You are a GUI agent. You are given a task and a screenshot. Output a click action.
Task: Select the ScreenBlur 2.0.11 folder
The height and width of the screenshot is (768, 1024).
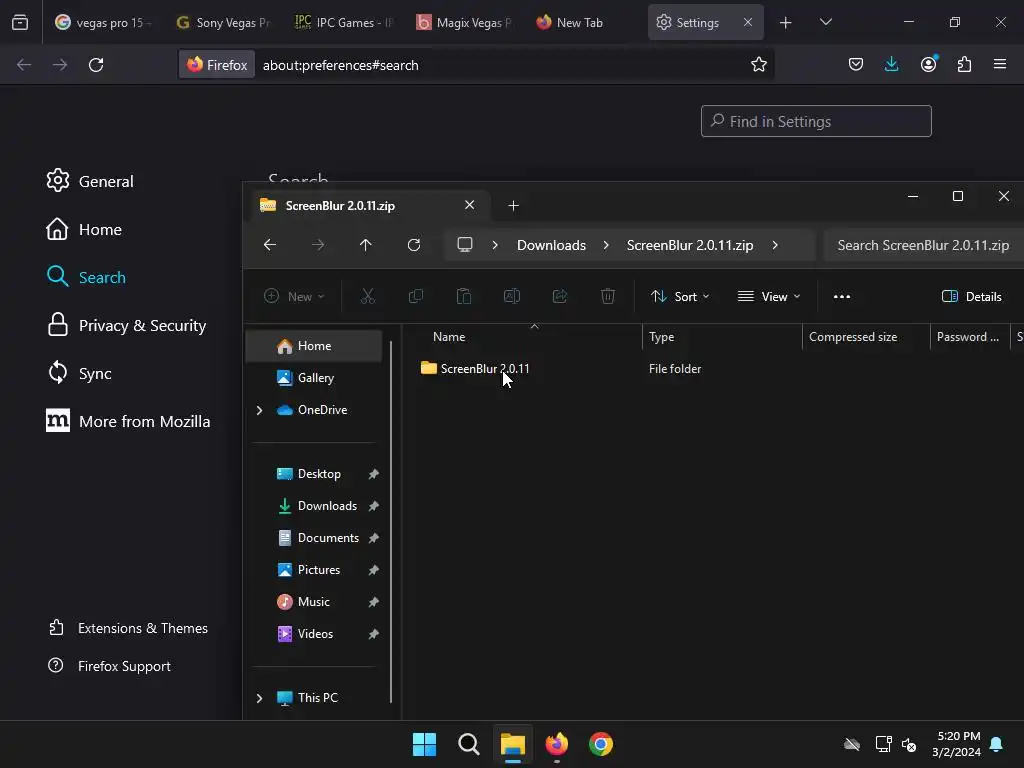click(485, 369)
